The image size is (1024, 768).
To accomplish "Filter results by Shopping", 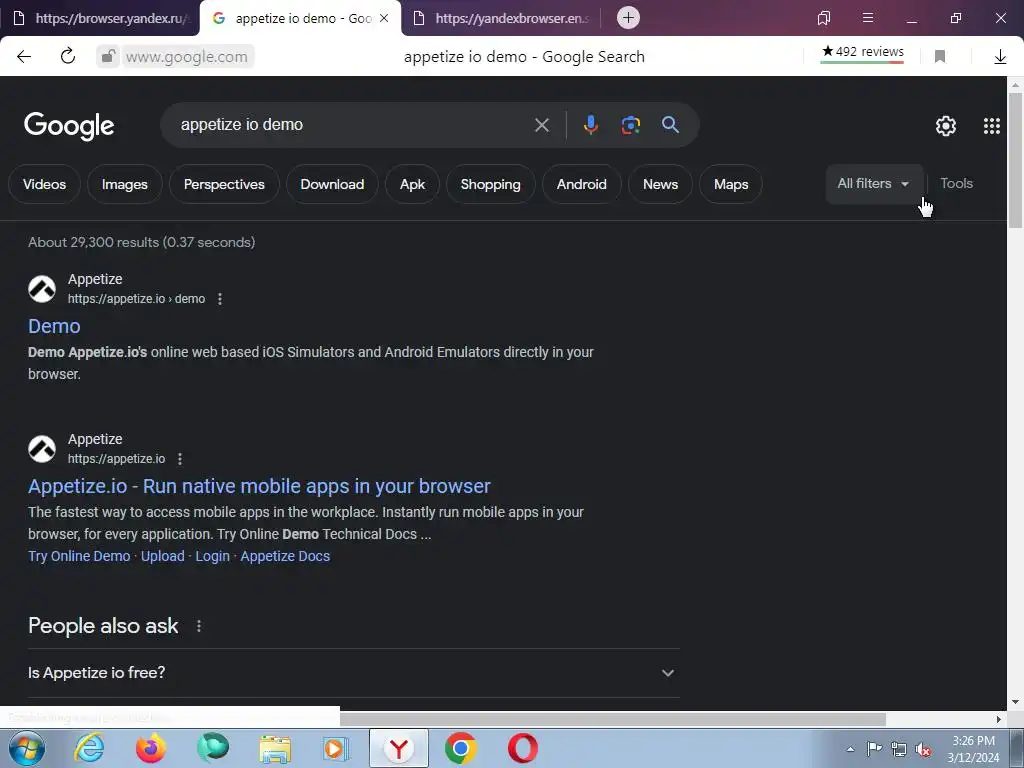I will pyautogui.click(x=490, y=184).
